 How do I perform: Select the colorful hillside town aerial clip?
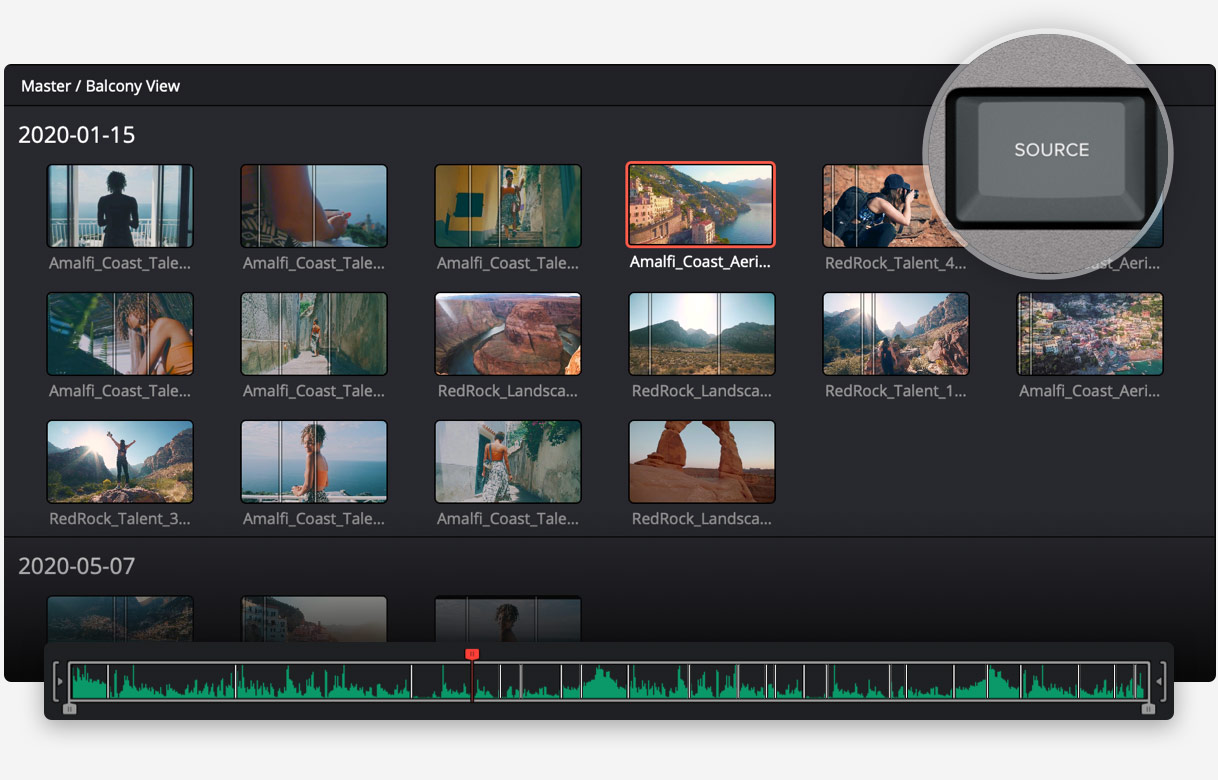(1089, 333)
